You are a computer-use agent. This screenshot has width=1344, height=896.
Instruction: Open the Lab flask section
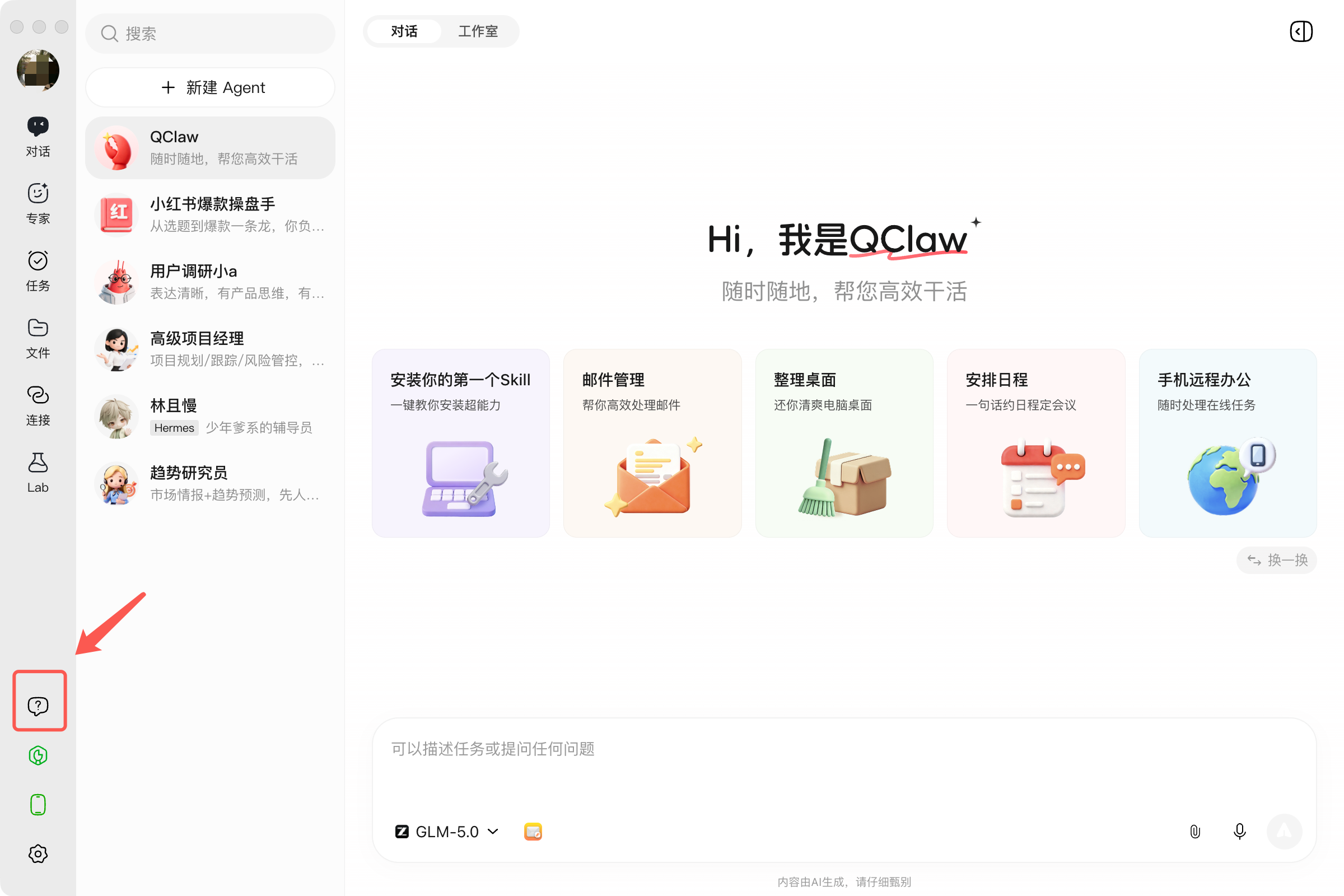coord(38,473)
